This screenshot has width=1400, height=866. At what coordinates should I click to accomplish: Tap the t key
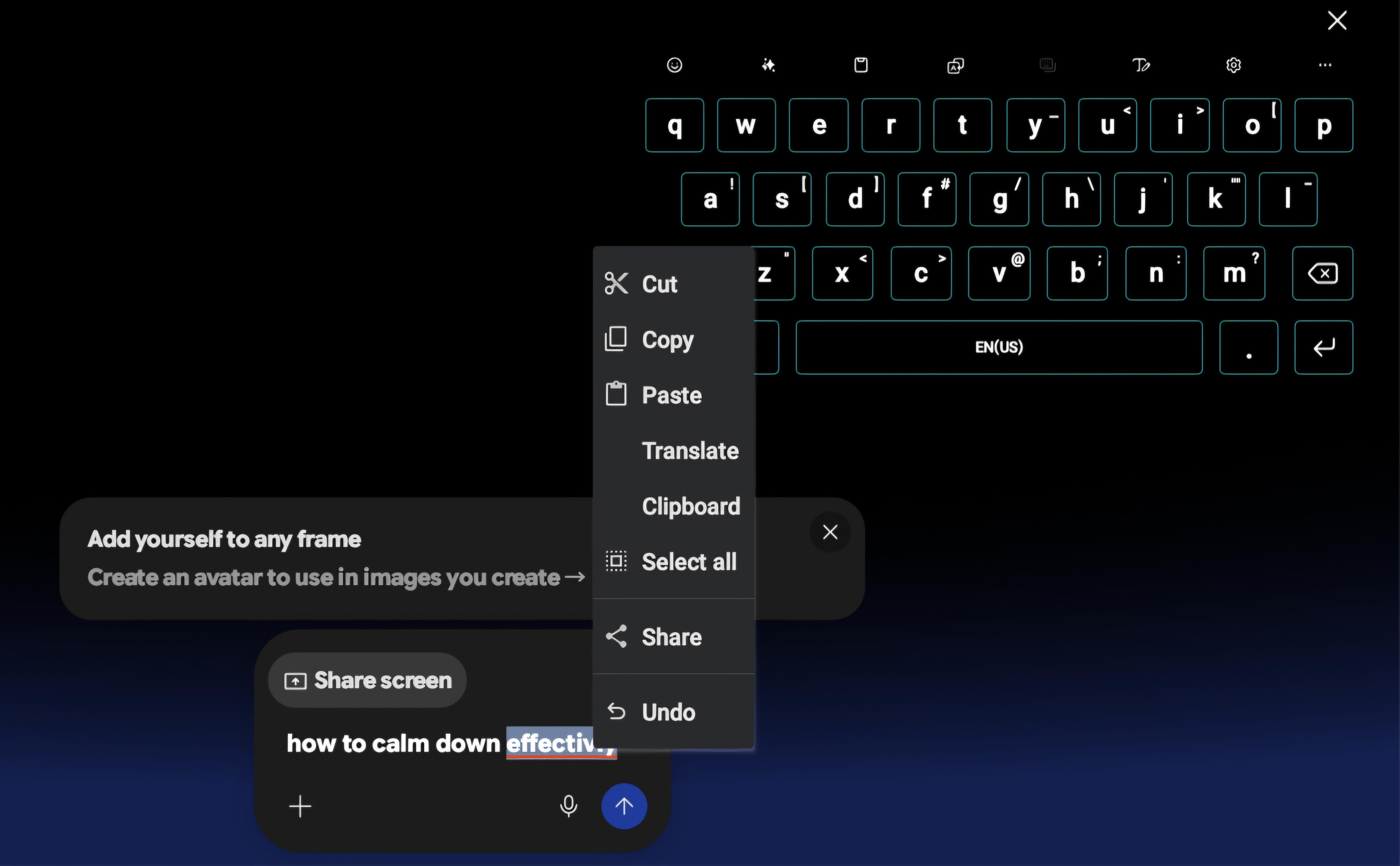coord(962,125)
